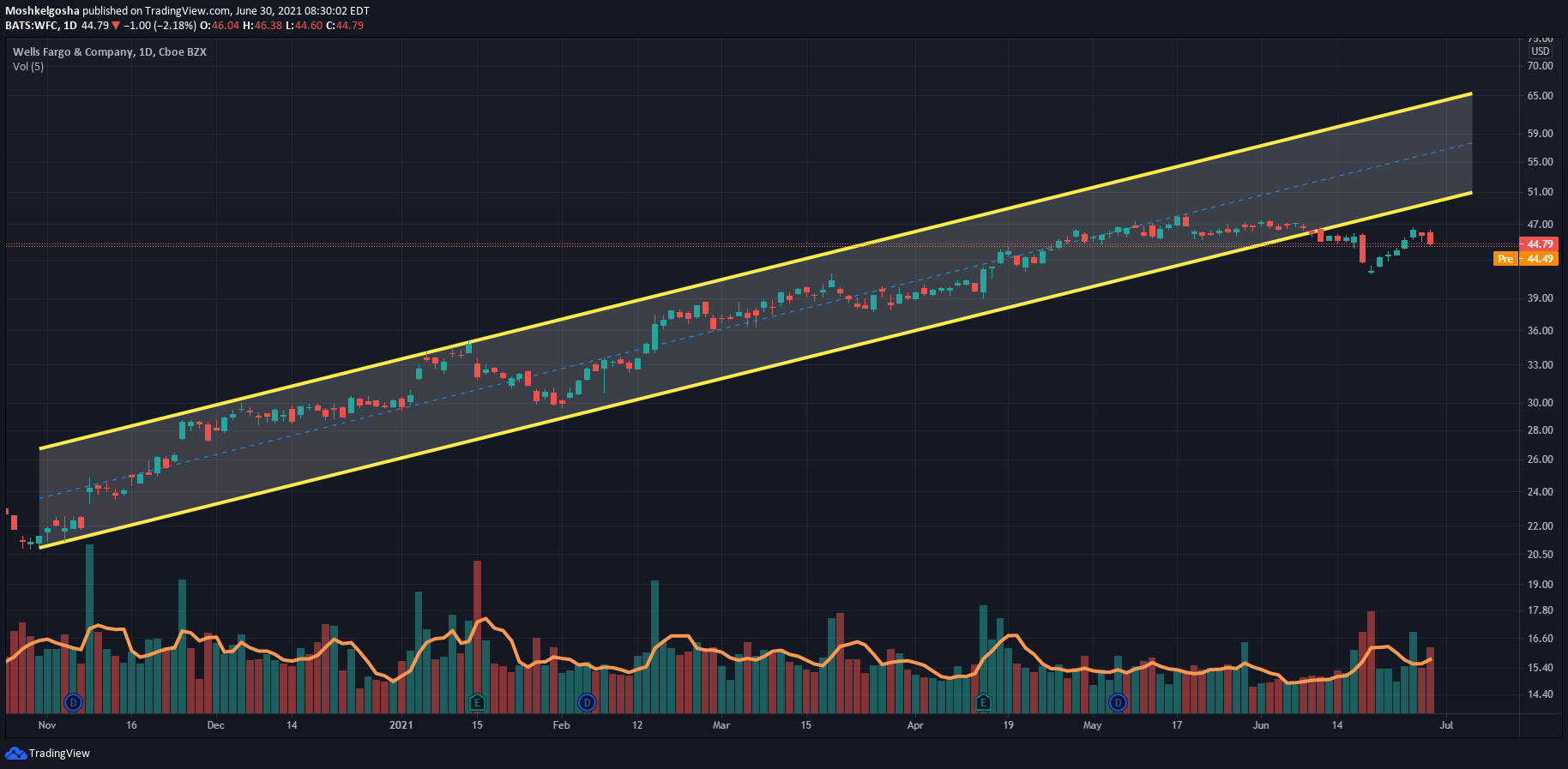
Task: Click the BATS:WFC ticker text
Action: [32, 26]
